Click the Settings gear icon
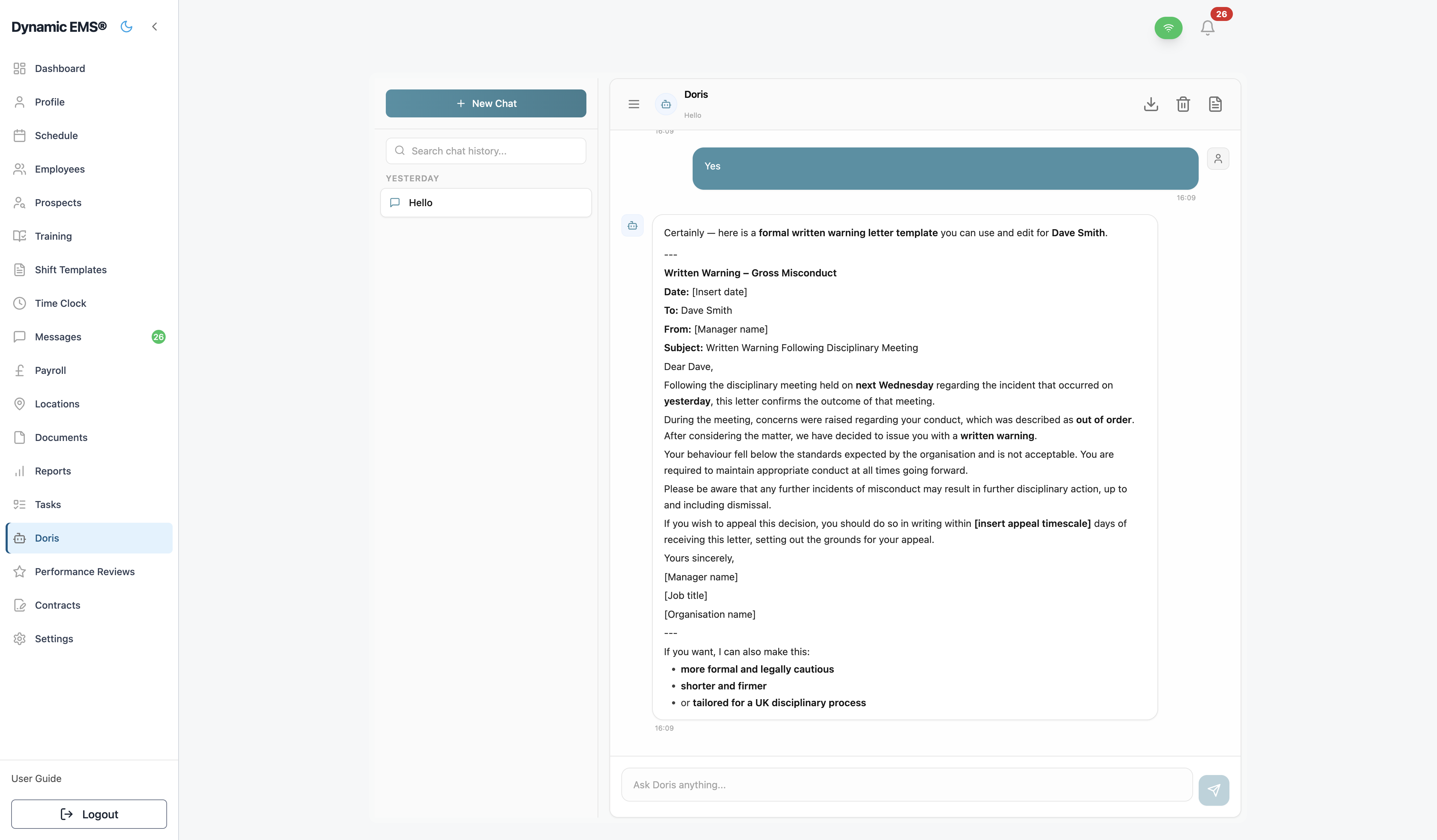The height and width of the screenshot is (840, 1437). [x=19, y=639]
